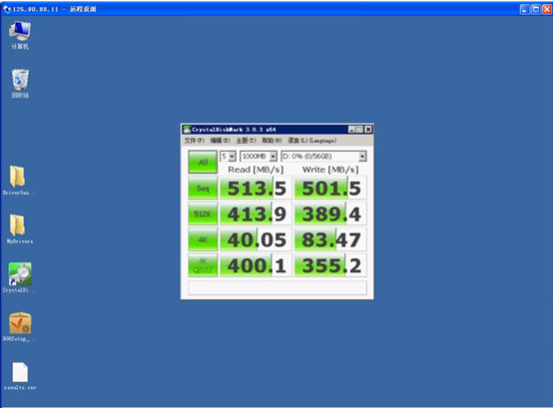
Task: Start the Seq benchmark test
Action: [x=202, y=188]
